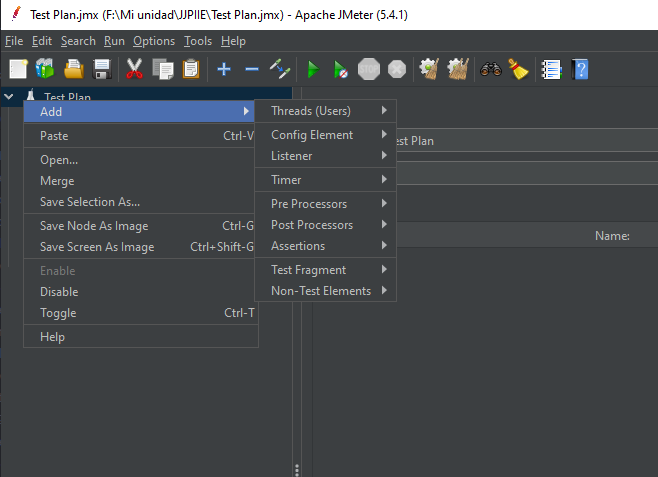Screen dimensions: 658x477
Task: Start the test with the green arrow
Action: point(313,69)
